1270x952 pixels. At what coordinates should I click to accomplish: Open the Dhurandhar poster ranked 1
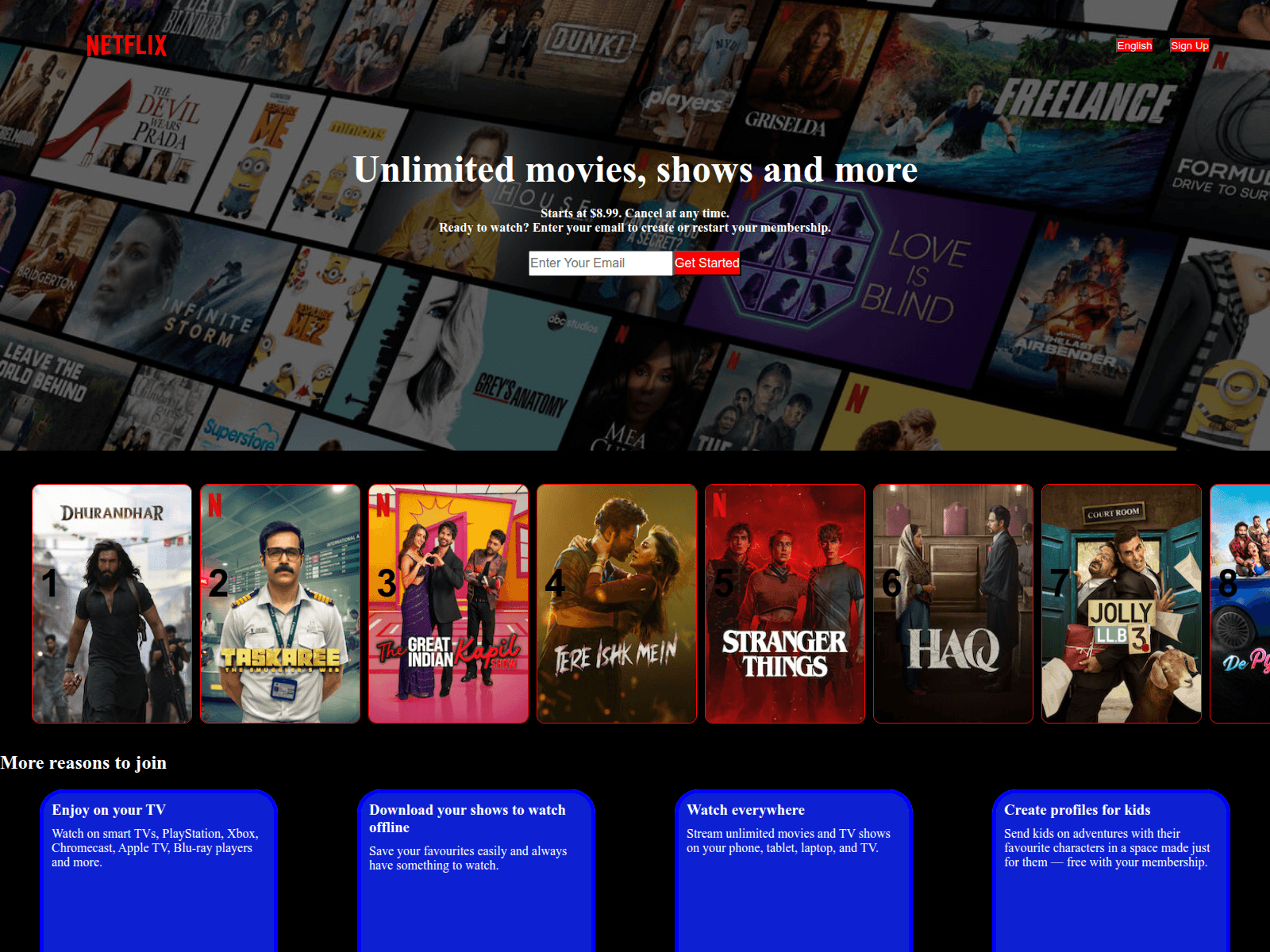pos(112,604)
